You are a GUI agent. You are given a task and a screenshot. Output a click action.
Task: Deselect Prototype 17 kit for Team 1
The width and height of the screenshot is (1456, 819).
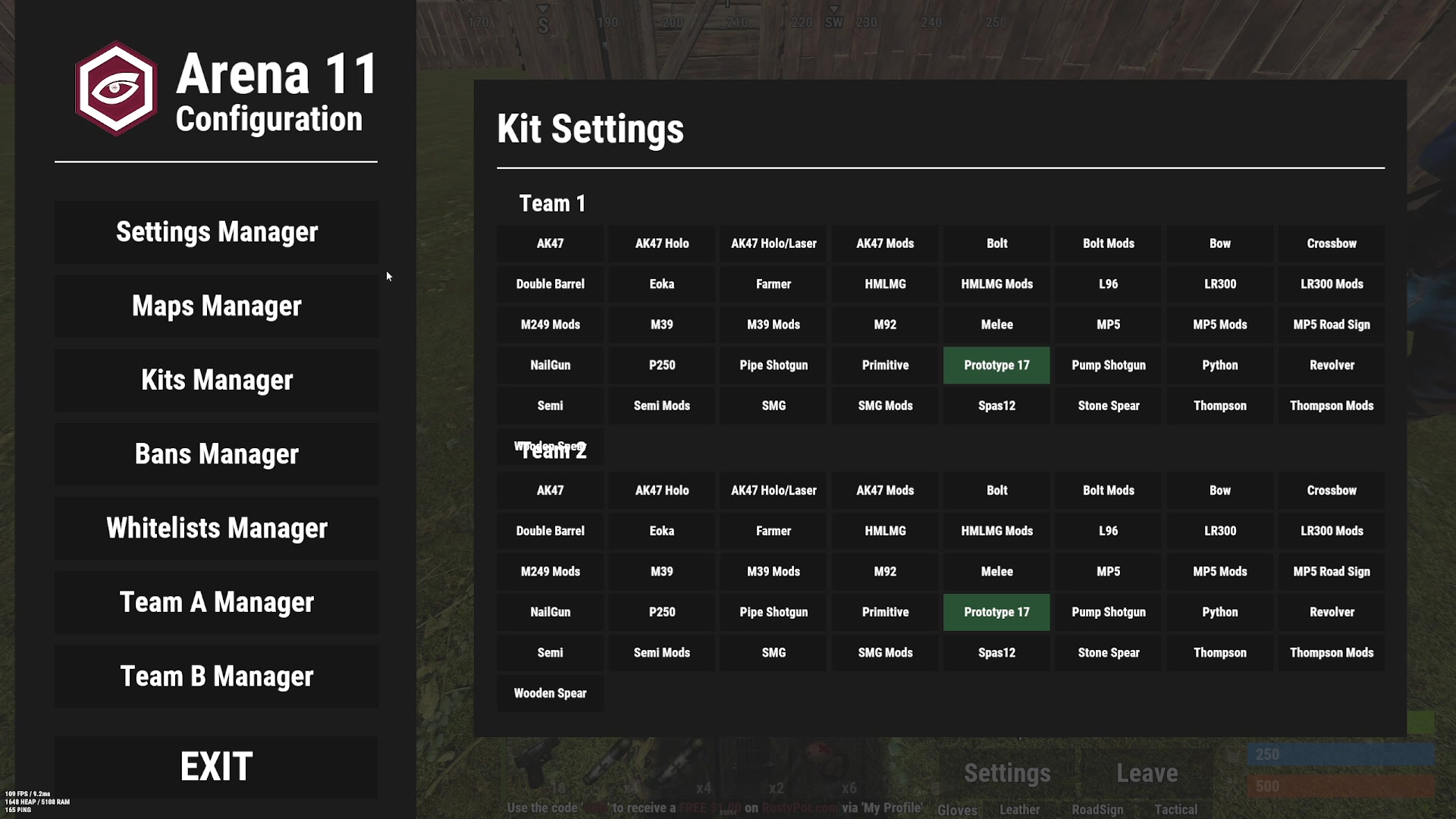(996, 366)
